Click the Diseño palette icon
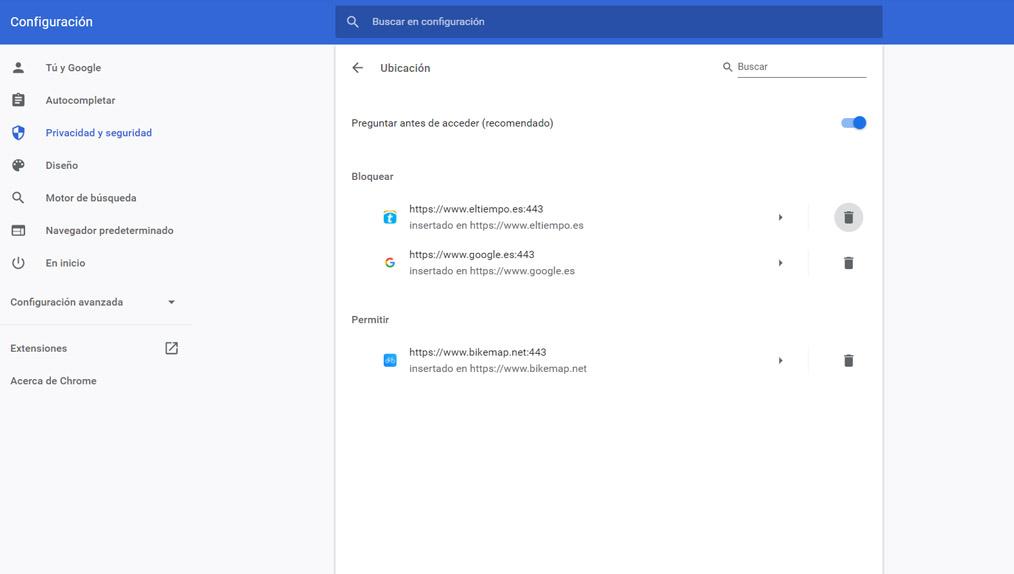1014x574 pixels. (x=18, y=165)
